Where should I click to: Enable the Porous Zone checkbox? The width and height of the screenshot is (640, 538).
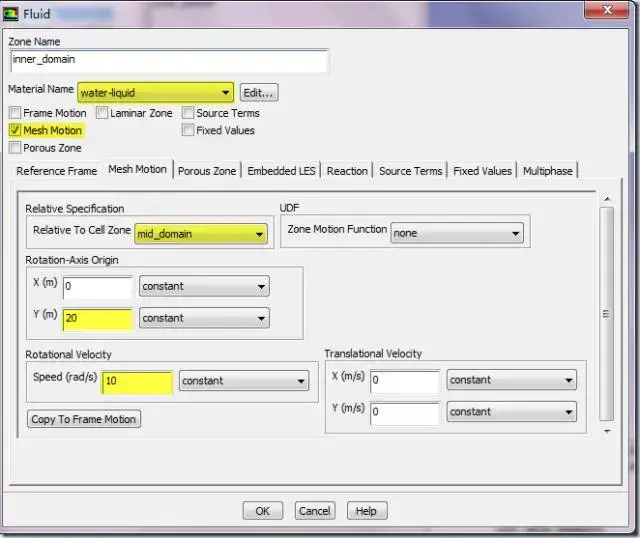15,147
